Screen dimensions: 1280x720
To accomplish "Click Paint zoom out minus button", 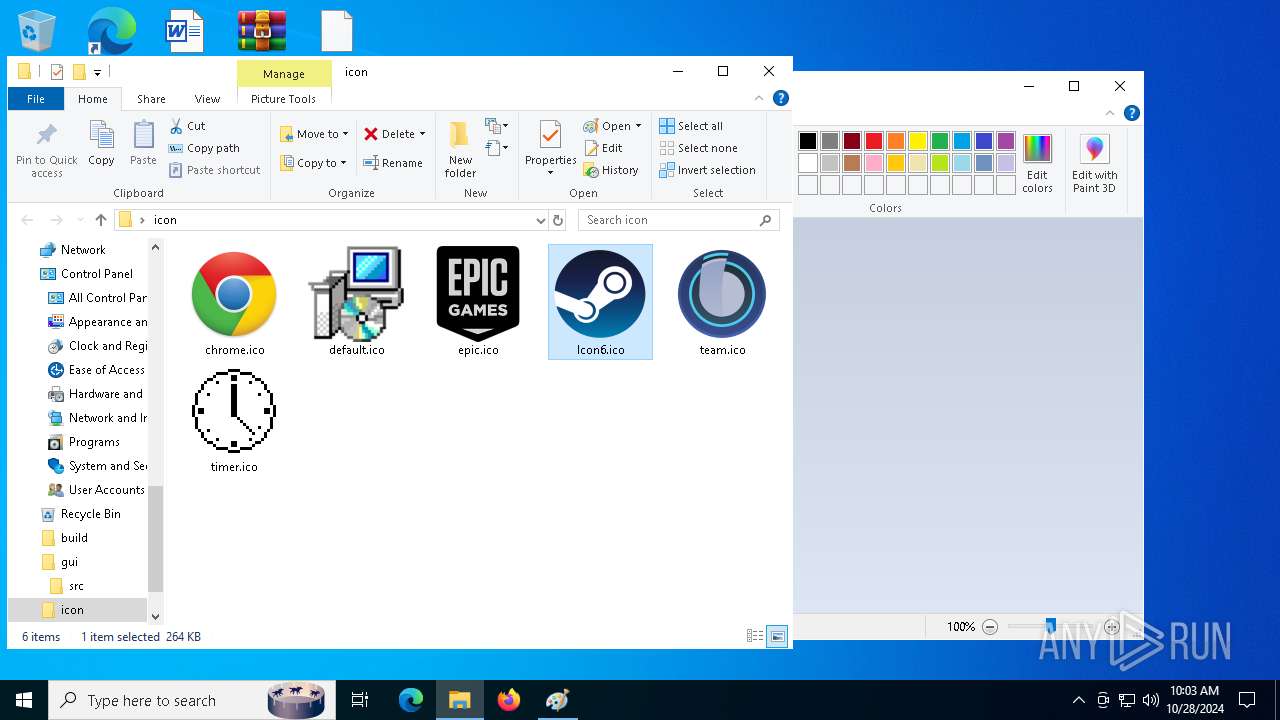I will click(990, 627).
